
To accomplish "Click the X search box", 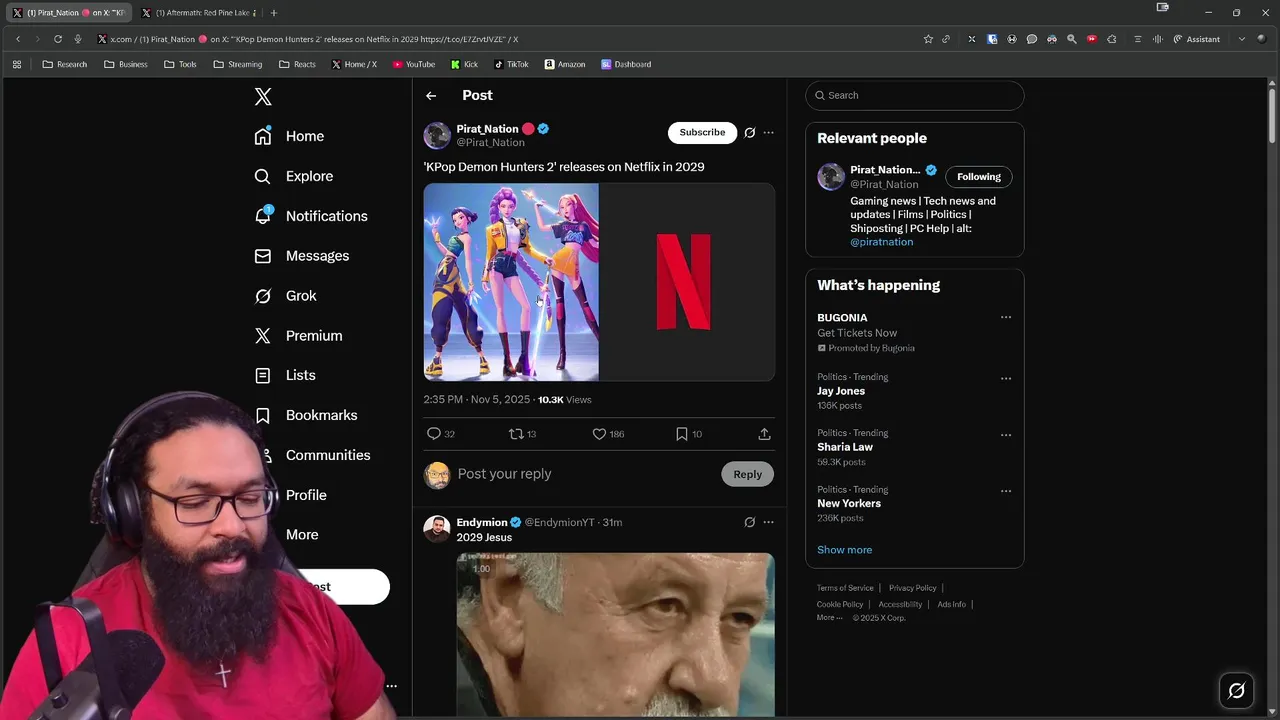I will [914, 95].
